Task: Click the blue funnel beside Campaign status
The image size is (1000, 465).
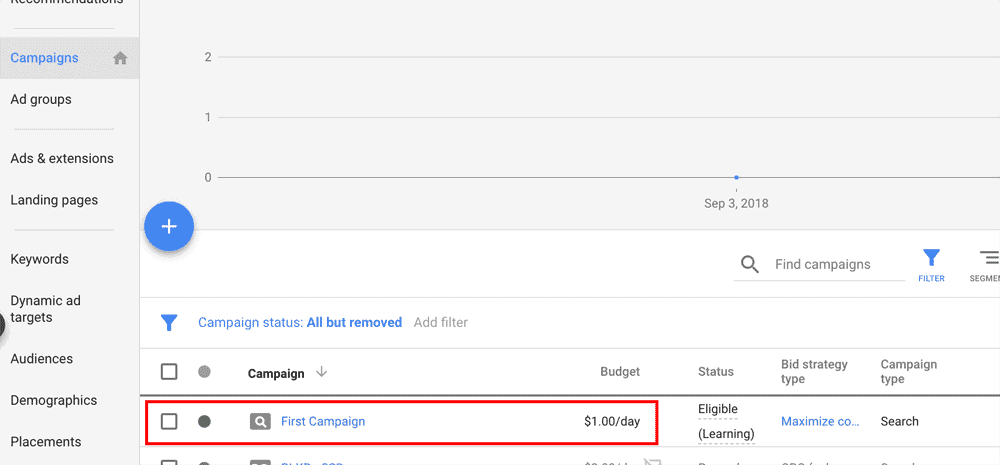Action: pyautogui.click(x=169, y=323)
